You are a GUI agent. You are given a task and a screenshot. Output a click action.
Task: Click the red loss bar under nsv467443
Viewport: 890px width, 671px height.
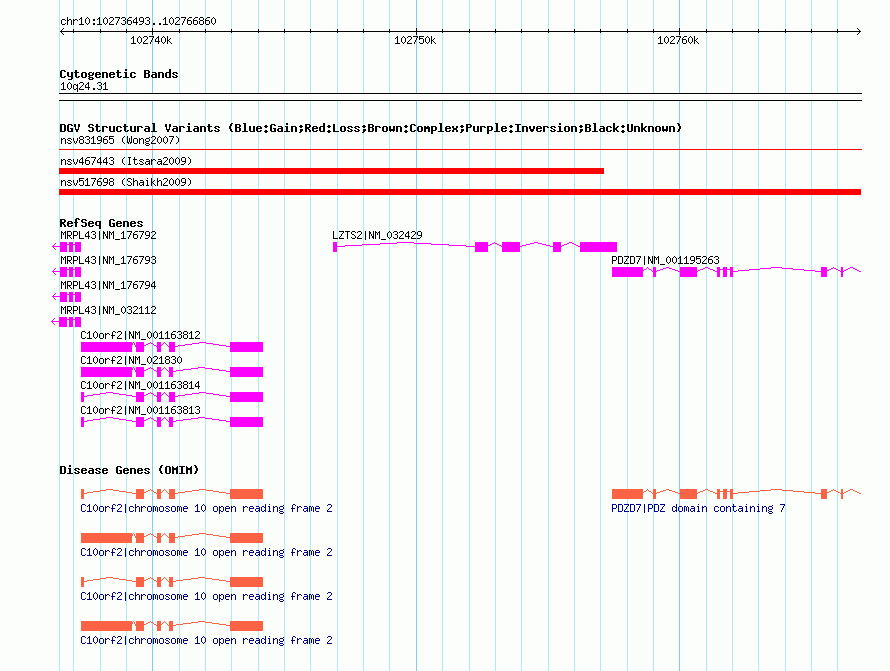click(x=331, y=171)
